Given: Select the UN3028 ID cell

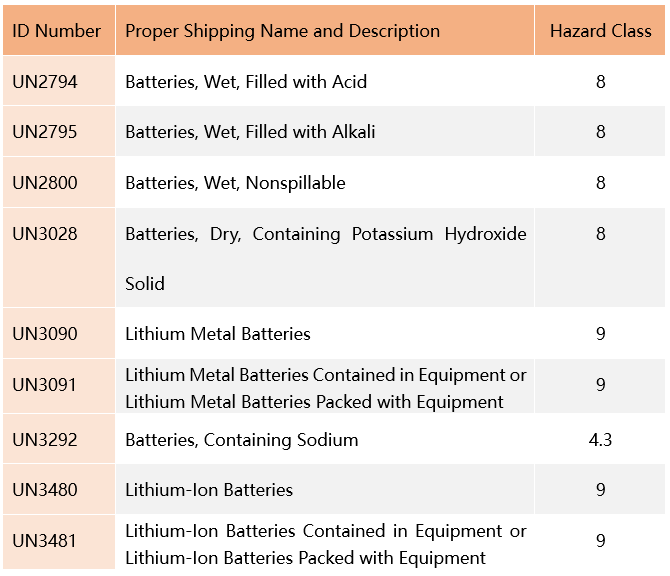Looking at the screenshot, I should point(45,234).
